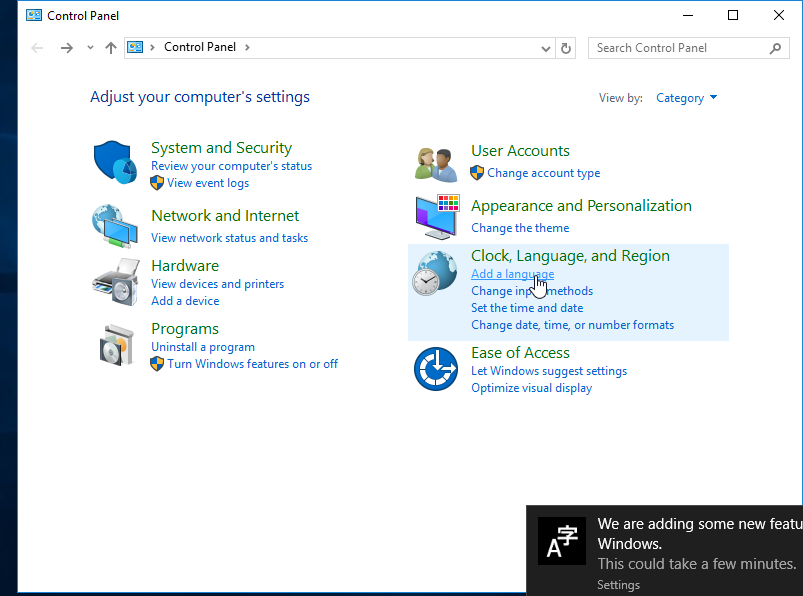
Task: Focus the Search Control Panel field
Action: (x=688, y=48)
